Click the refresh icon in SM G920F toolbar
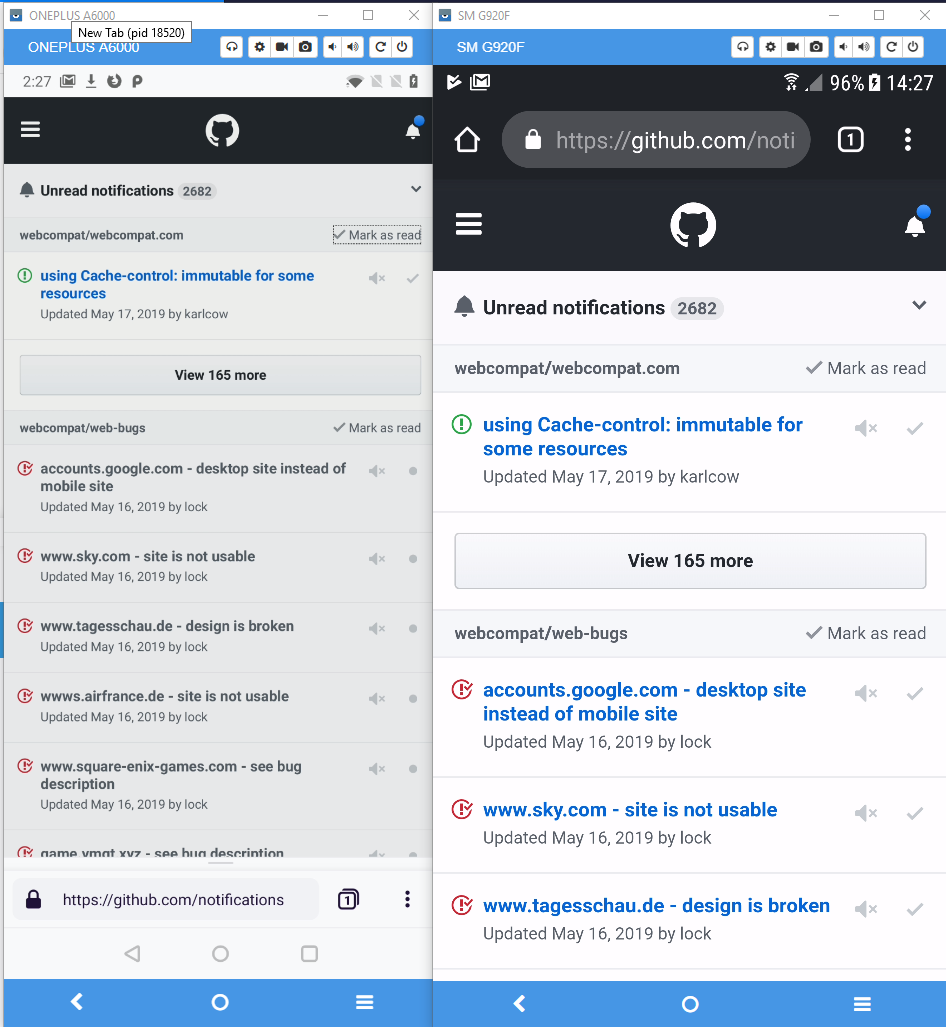 (892, 47)
